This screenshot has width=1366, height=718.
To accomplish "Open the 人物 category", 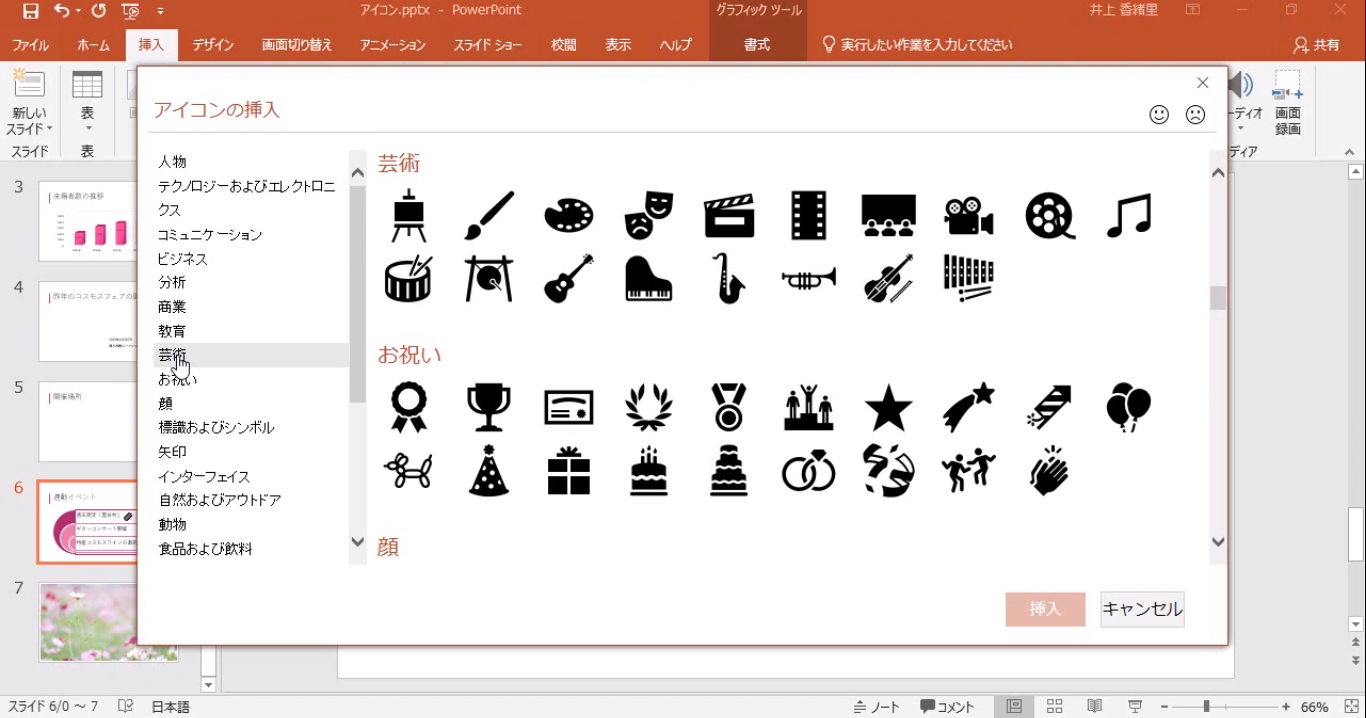I will click(172, 162).
